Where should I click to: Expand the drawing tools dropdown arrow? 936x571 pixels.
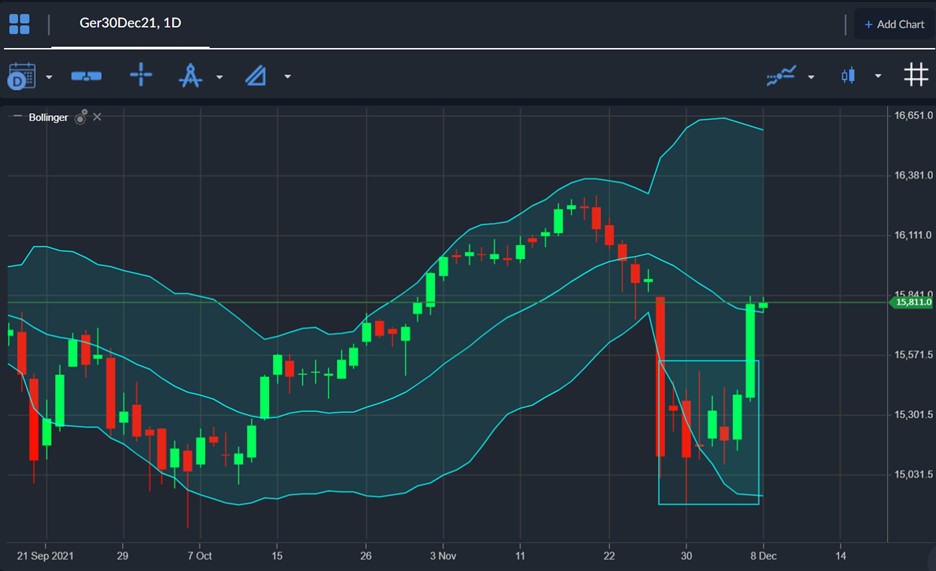coord(219,77)
